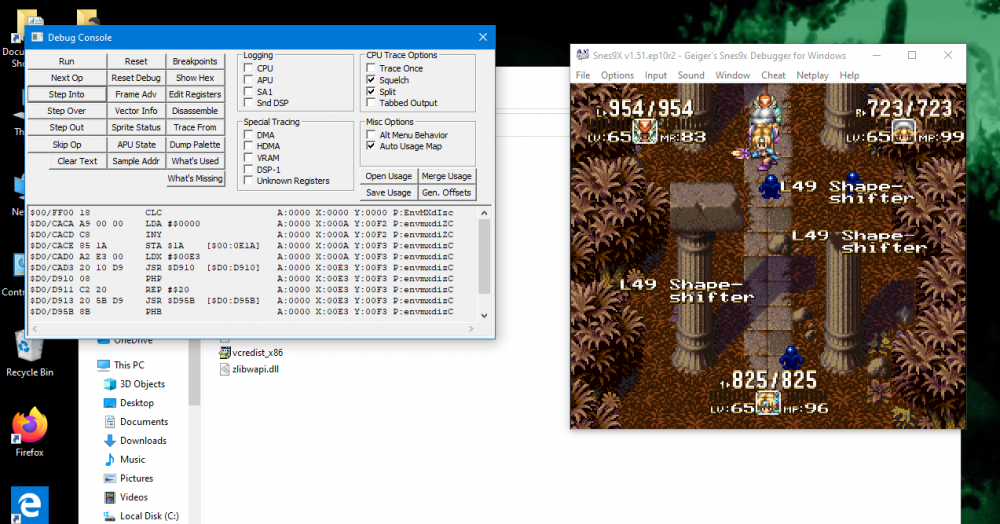Open the Firefox desktop icon
The width and height of the screenshot is (1000, 524).
(x=29, y=426)
